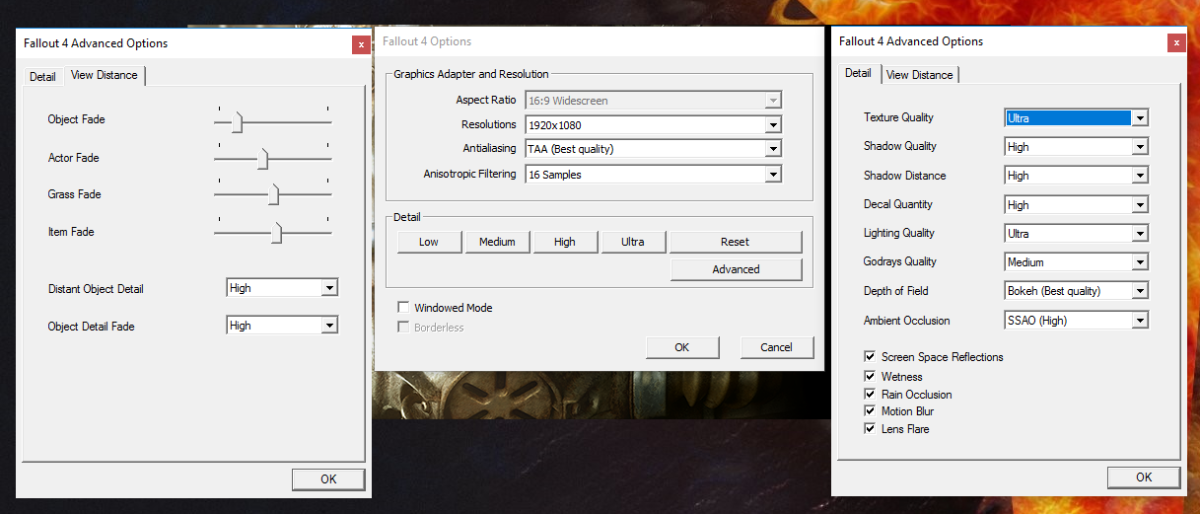Click the Object Fade slider handle
The height and width of the screenshot is (514, 1200).
pyautogui.click(x=237, y=123)
